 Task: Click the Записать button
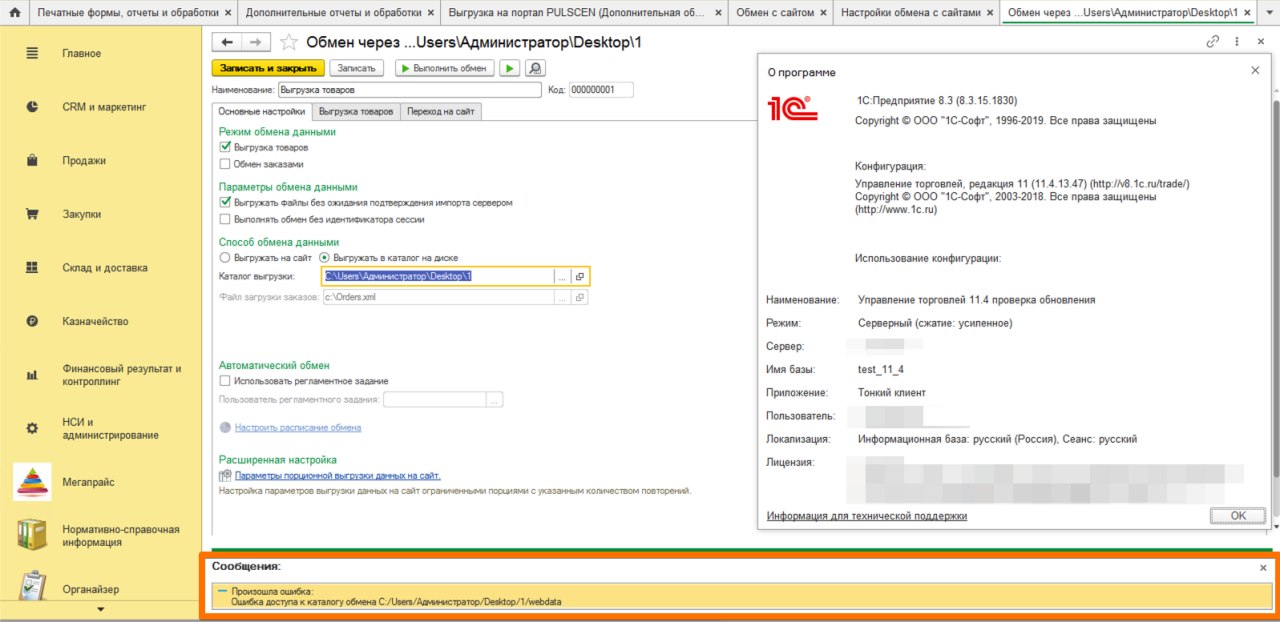357,68
